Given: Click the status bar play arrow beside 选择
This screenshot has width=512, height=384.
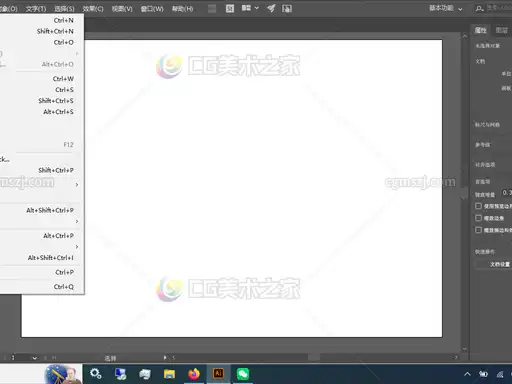Looking at the screenshot, I should click(165, 358).
